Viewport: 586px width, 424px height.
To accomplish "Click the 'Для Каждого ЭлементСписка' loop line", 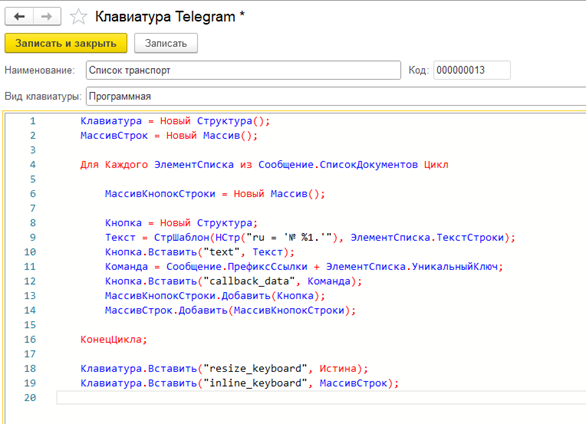I will point(264,165).
